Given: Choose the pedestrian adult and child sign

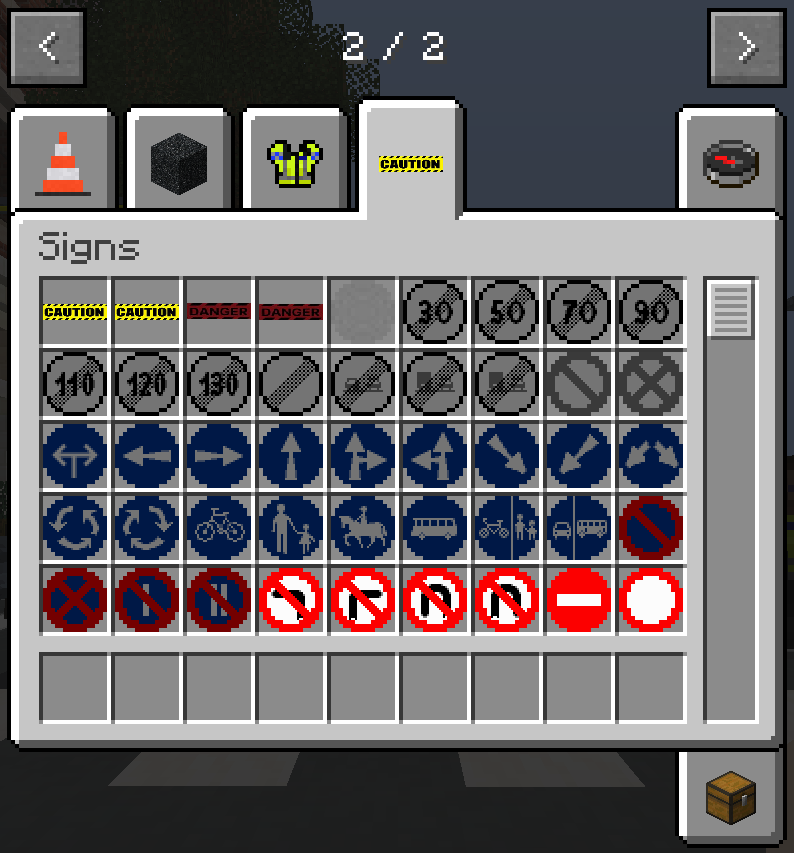Looking at the screenshot, I should pos(291,527).
